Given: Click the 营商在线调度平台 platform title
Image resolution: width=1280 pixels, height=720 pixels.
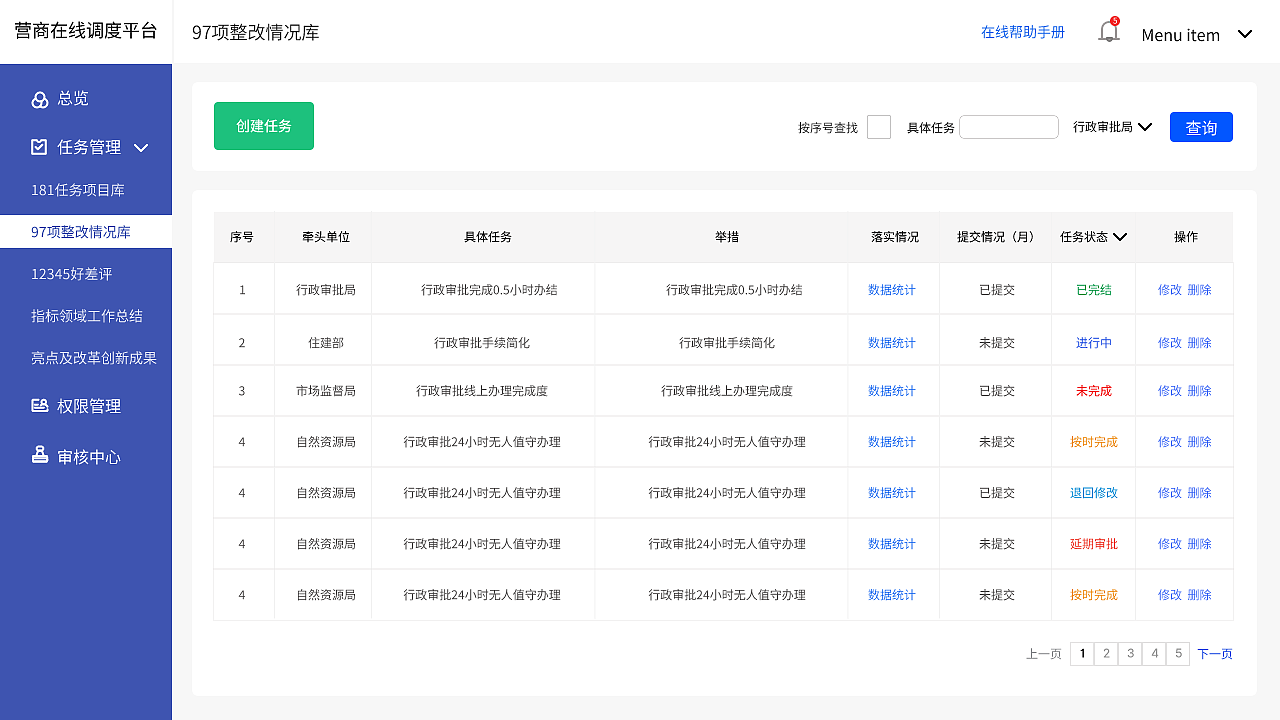Looking at the screenshot, I should [x=86, y=31].
